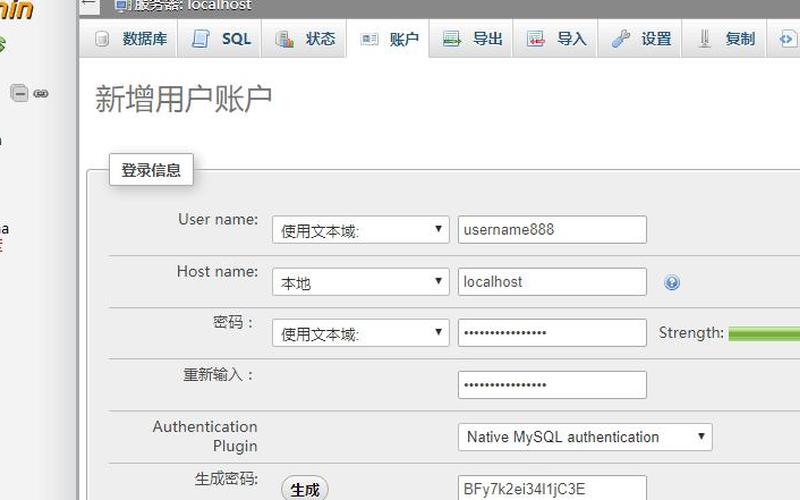This screenshot has height=500, width=800.
Task: Open the 导入 (Import) tab
Action: coord(555,39)
